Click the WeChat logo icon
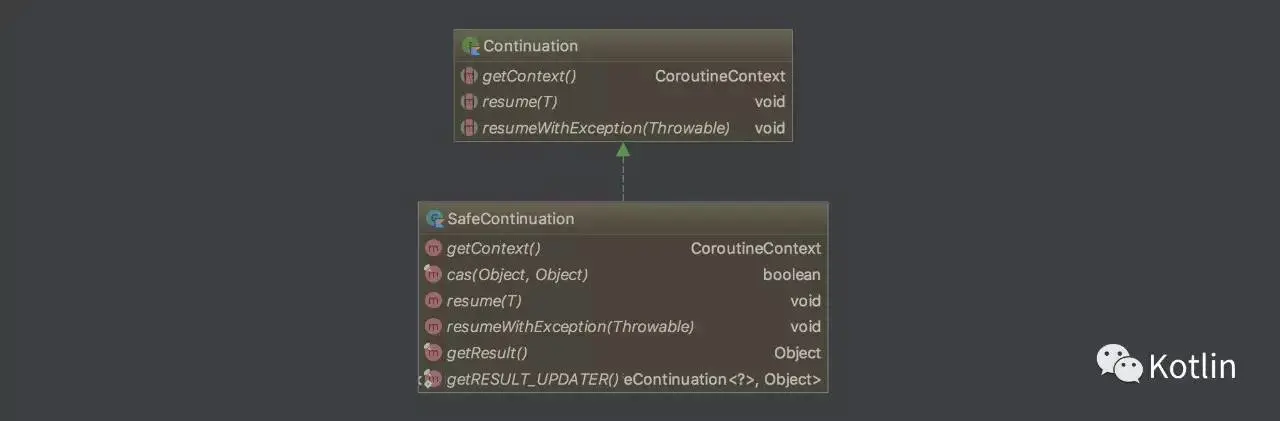Viewport: 1280px width, 421px height. (1120, 362)
